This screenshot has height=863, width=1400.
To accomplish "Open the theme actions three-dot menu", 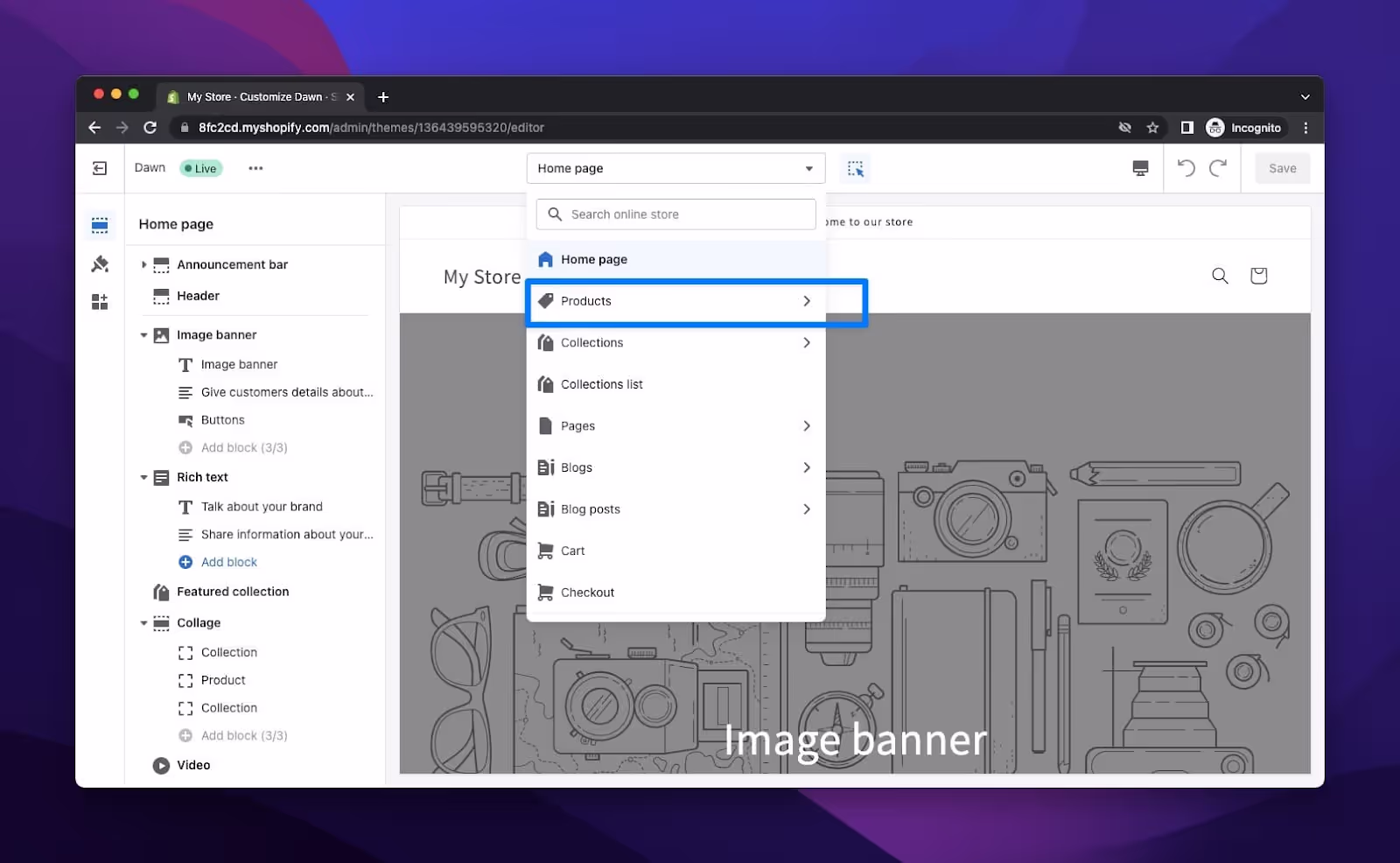I will (255, 168).
